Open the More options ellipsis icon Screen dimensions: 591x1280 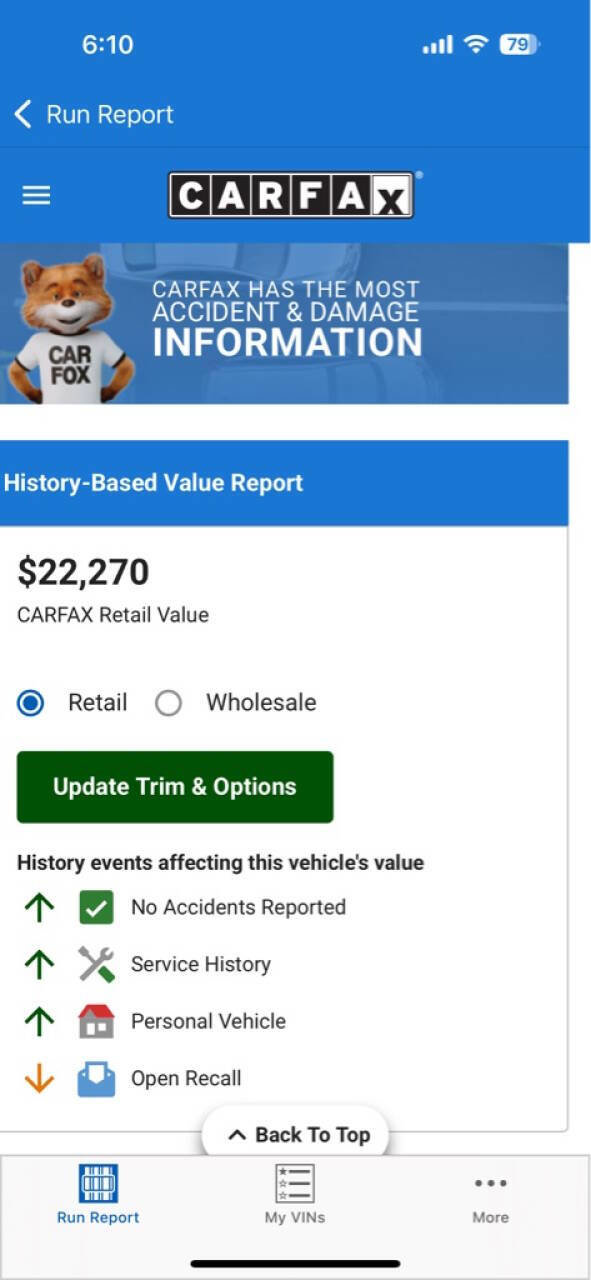(x=490, y=1184)
